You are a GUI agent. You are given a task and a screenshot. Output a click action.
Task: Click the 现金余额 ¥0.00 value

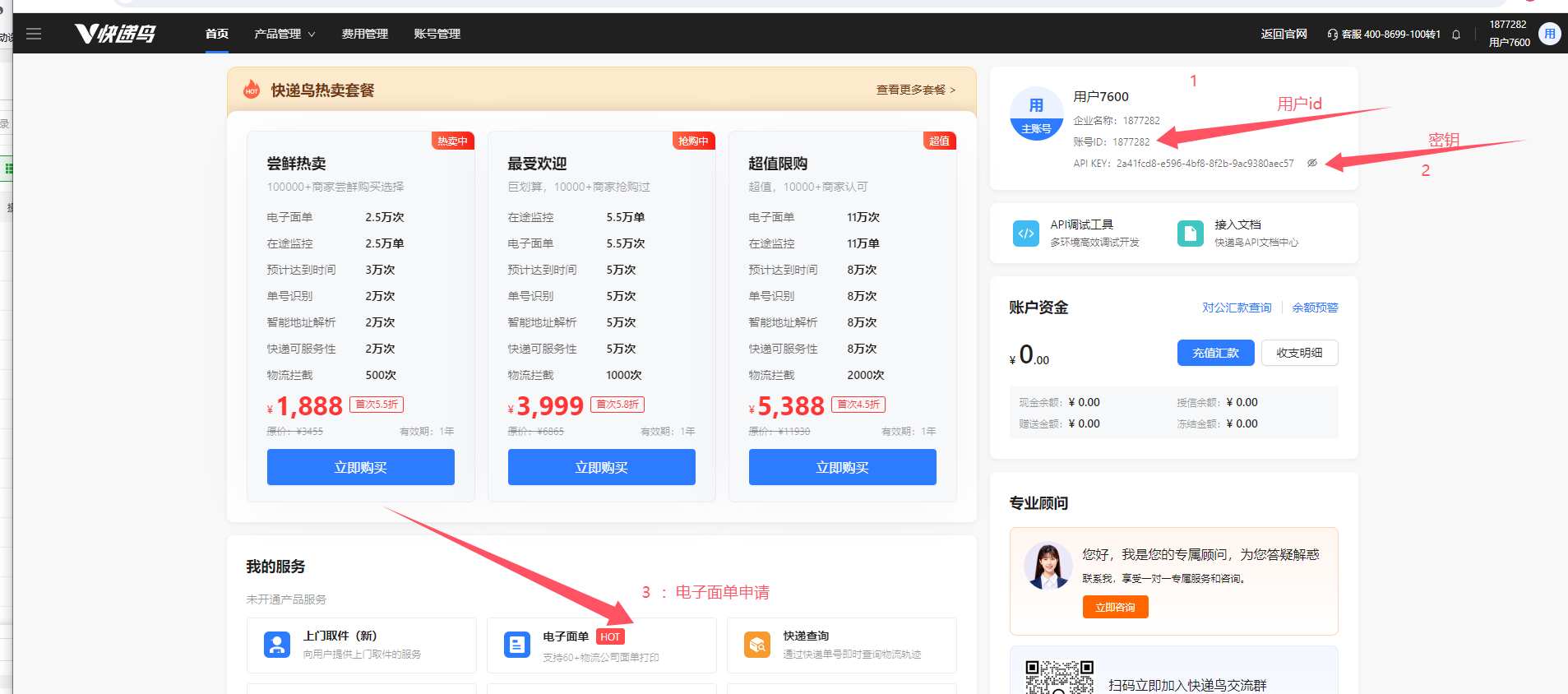[x=1085, y=402]
